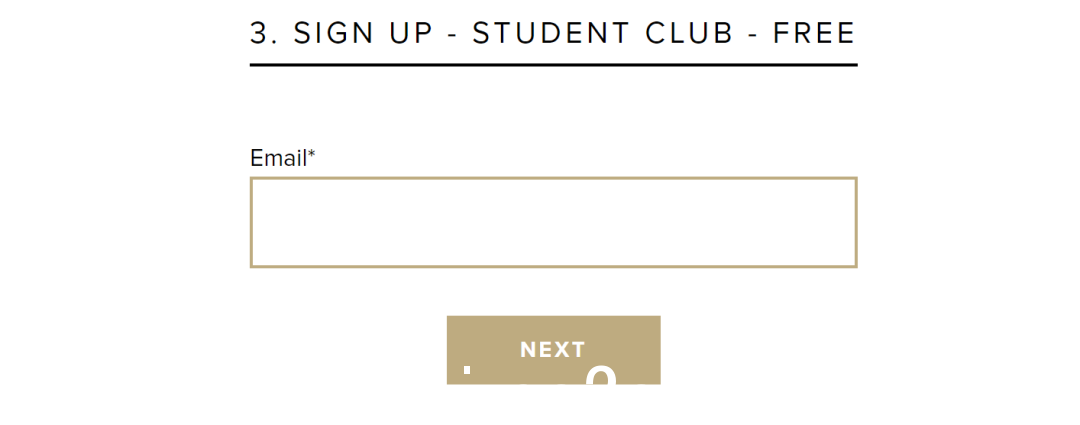Click the Email* field label
1080x425 pixels.
(x=282, y=158)
